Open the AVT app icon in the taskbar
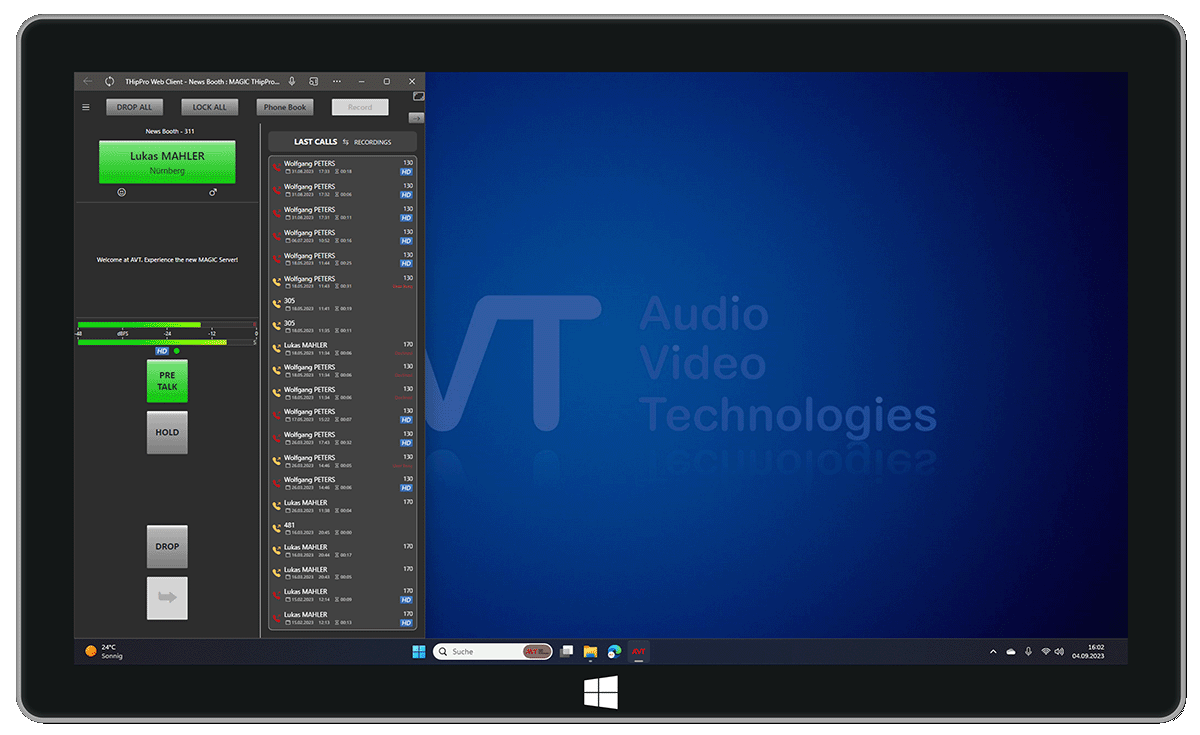1200x735 pixels. [x=639, y=651]
